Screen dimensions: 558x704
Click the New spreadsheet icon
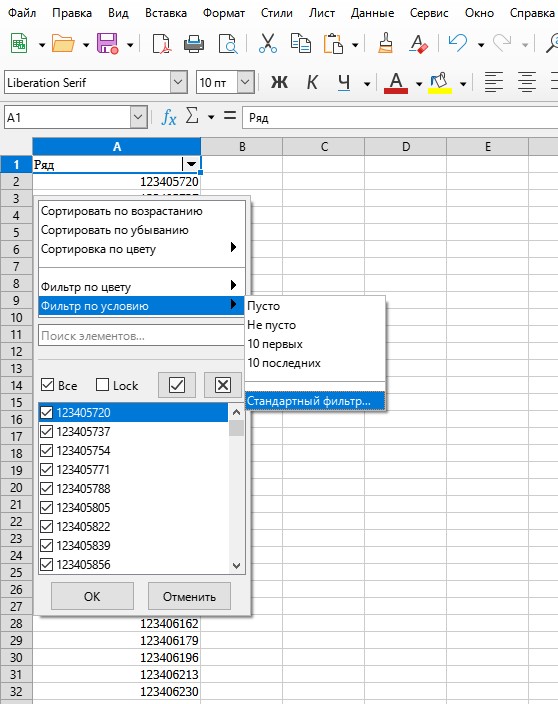point(19,44)
